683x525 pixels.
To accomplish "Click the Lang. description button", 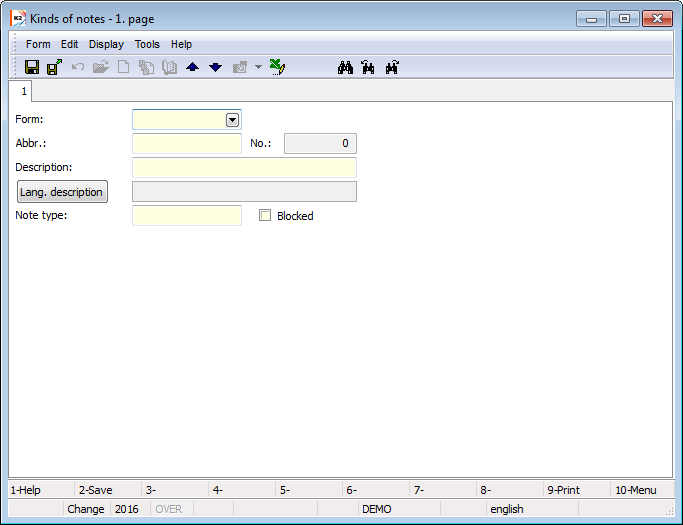I will pos(62,192).
